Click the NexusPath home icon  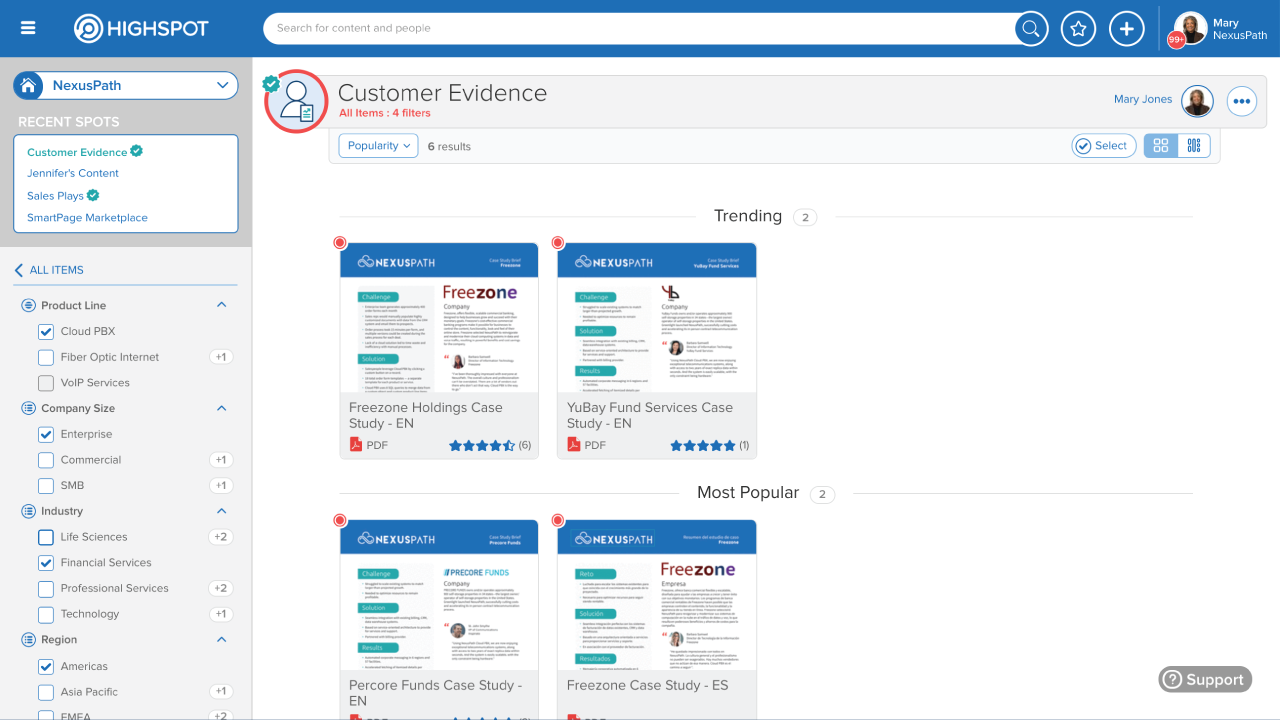[28, 85]
